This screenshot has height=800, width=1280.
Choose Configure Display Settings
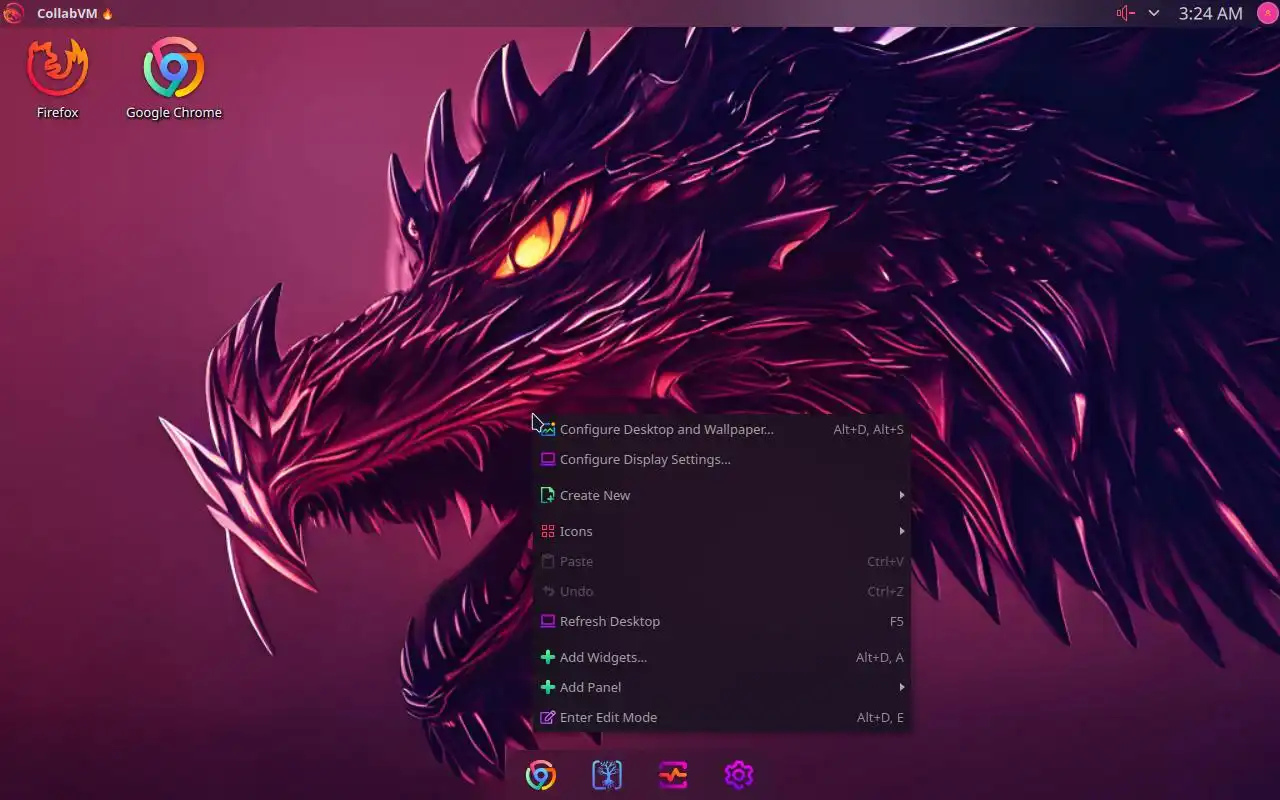721,459
